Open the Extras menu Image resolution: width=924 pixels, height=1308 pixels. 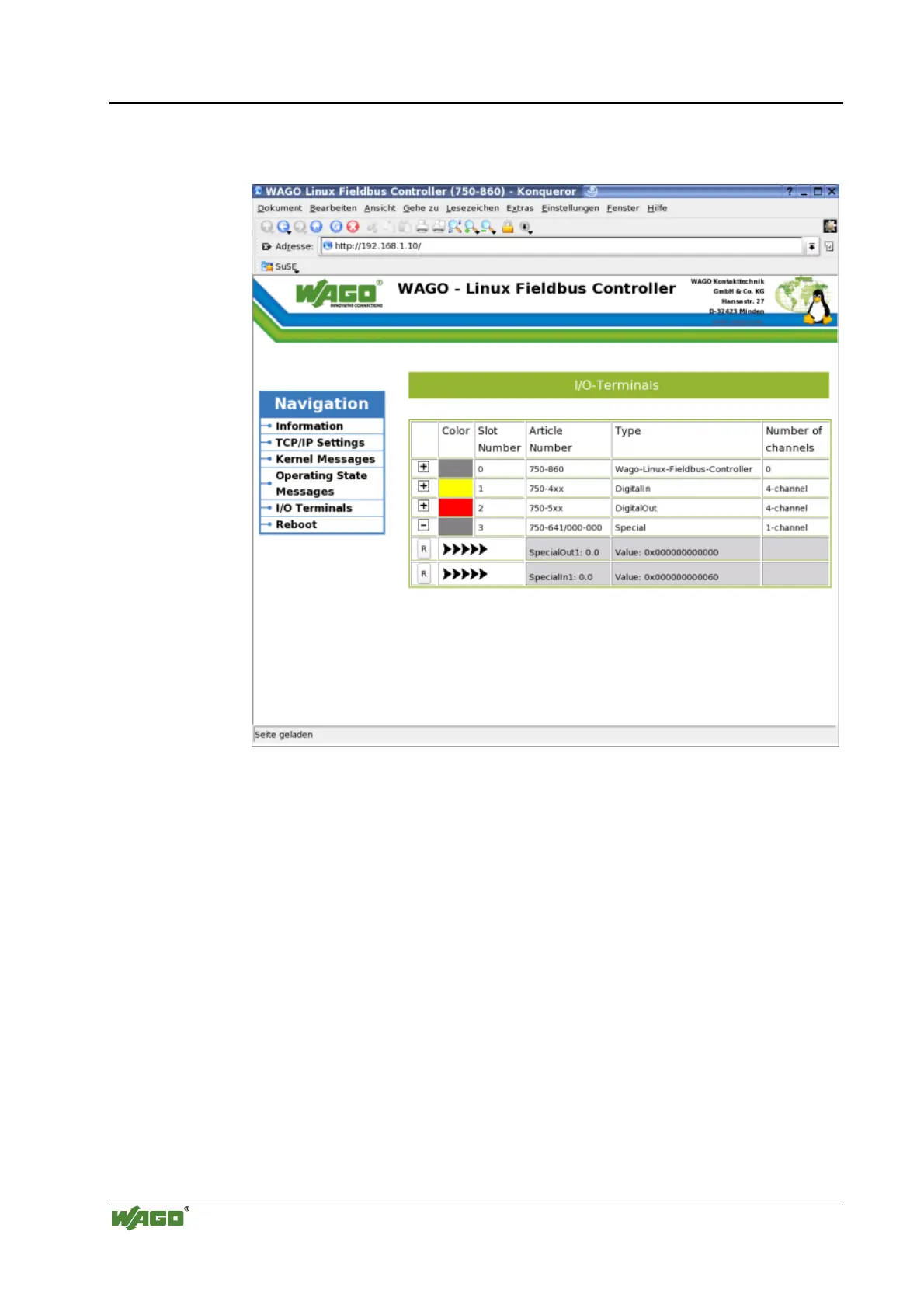[520, 208]
